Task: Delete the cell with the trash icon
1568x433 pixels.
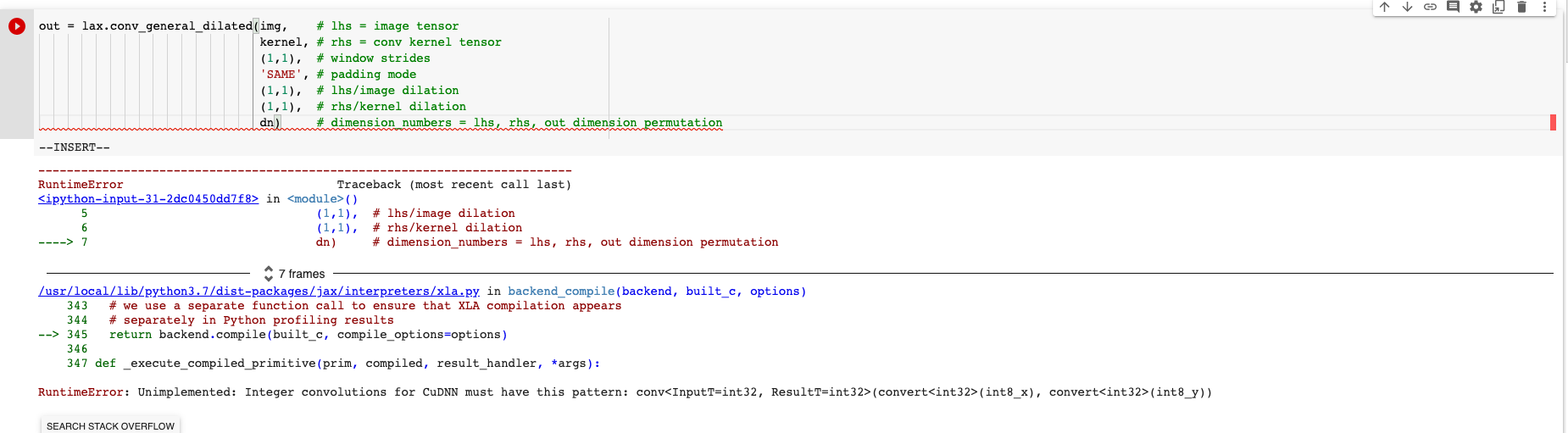Action: (x=1521, y=7)
